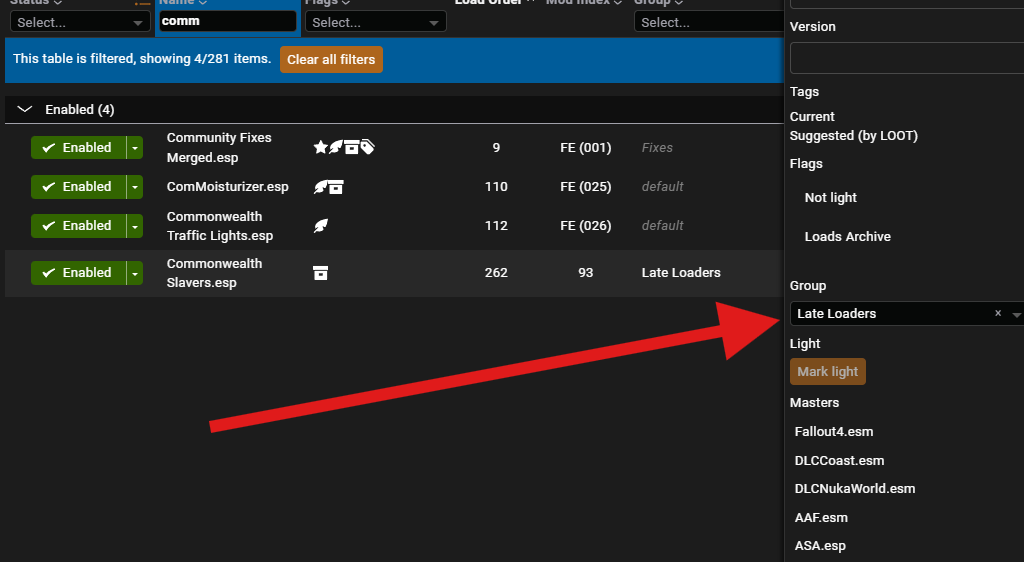1024x562 pixels.
Task: Open status arrow beside Commonwealth Traffic Lights.esp Enabled
Action: 135,226
